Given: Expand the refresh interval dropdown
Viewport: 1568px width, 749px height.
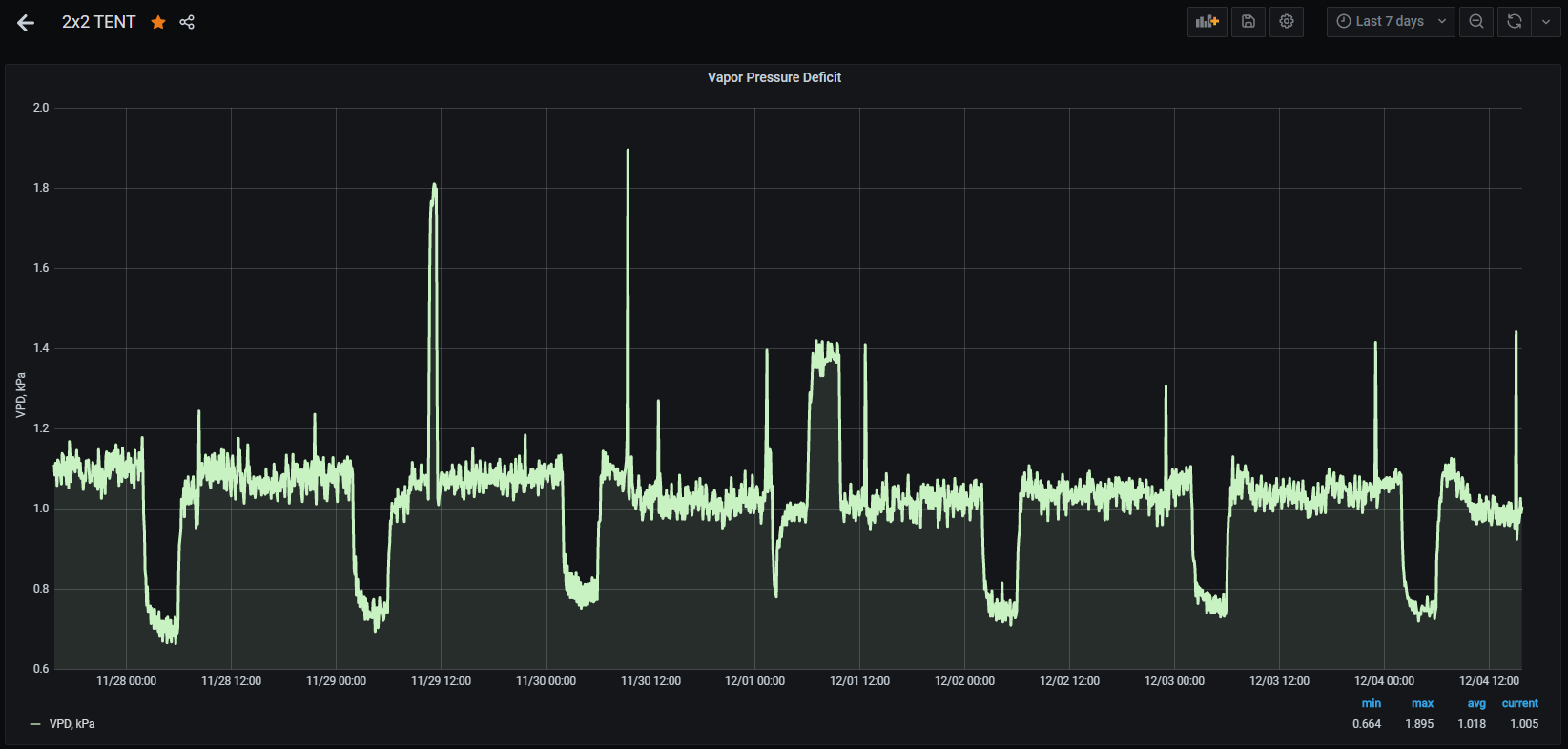Looking at the screenshot, I should [1546, 22].
